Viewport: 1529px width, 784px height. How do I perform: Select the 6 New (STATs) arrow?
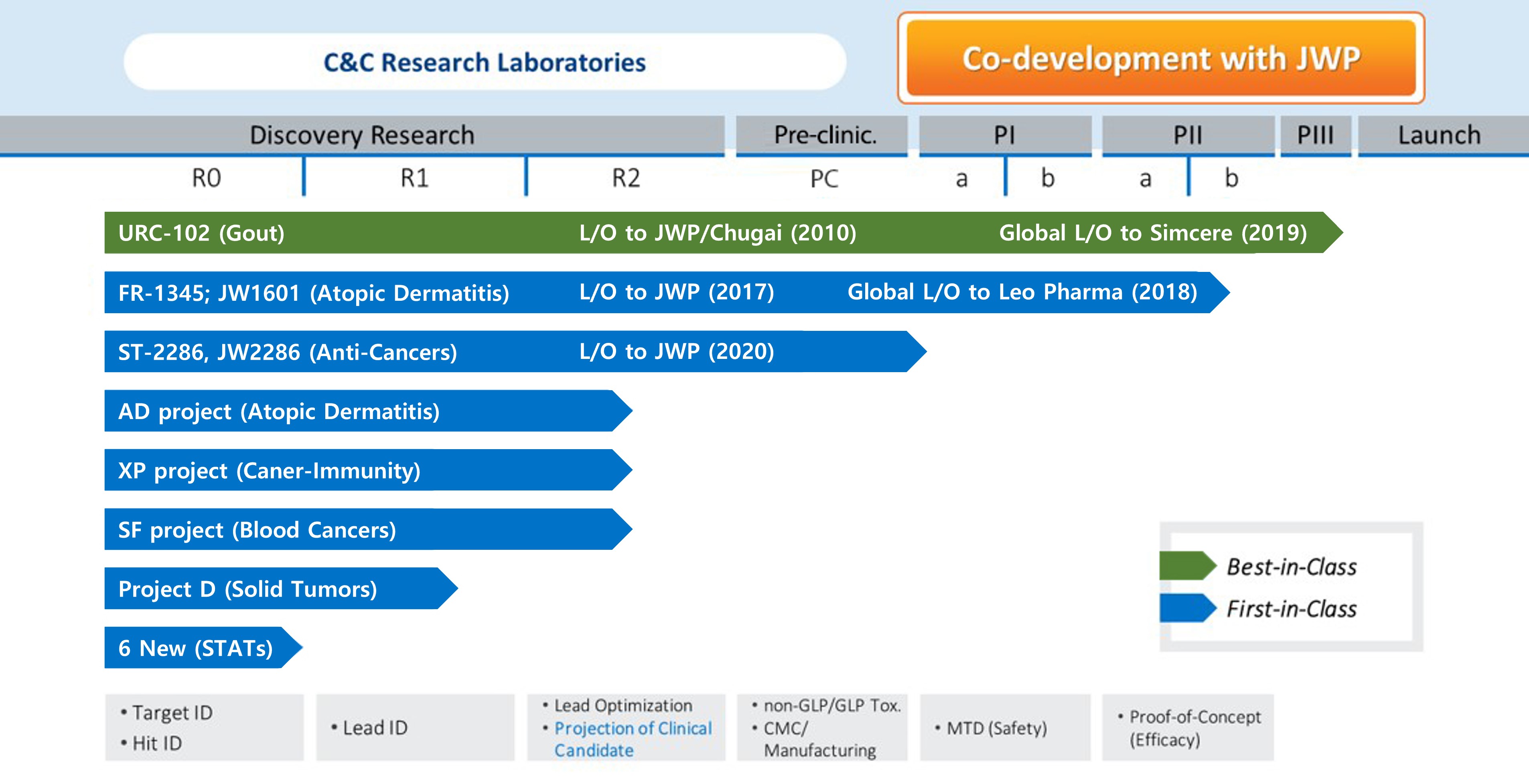coord(204,648)
